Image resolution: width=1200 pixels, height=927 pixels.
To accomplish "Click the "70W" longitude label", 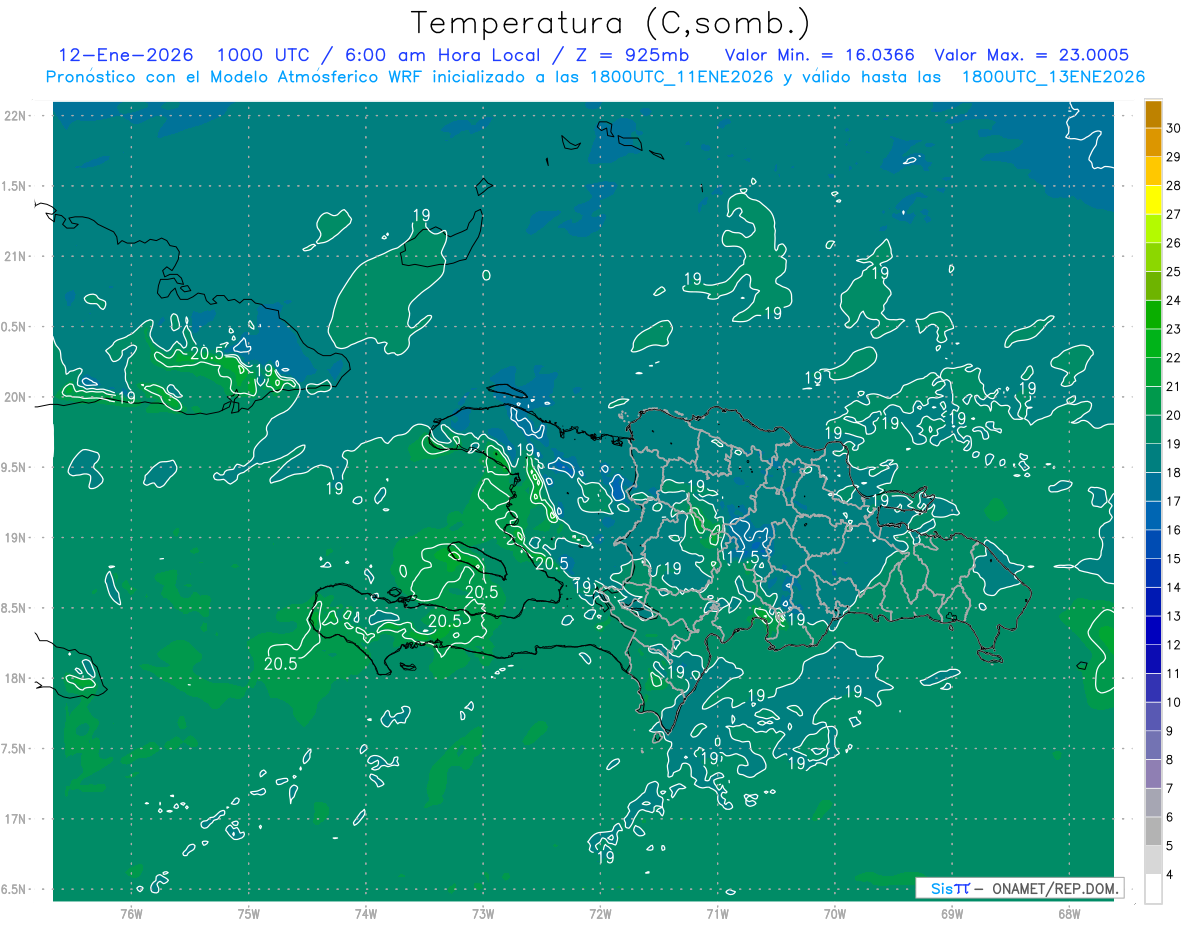I will click(835, 913).
